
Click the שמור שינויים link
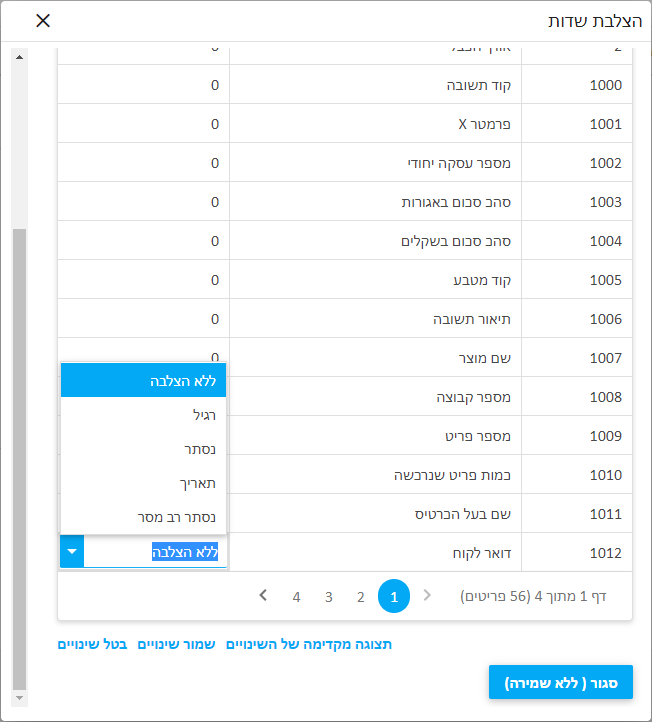click(x=177, y=645)
